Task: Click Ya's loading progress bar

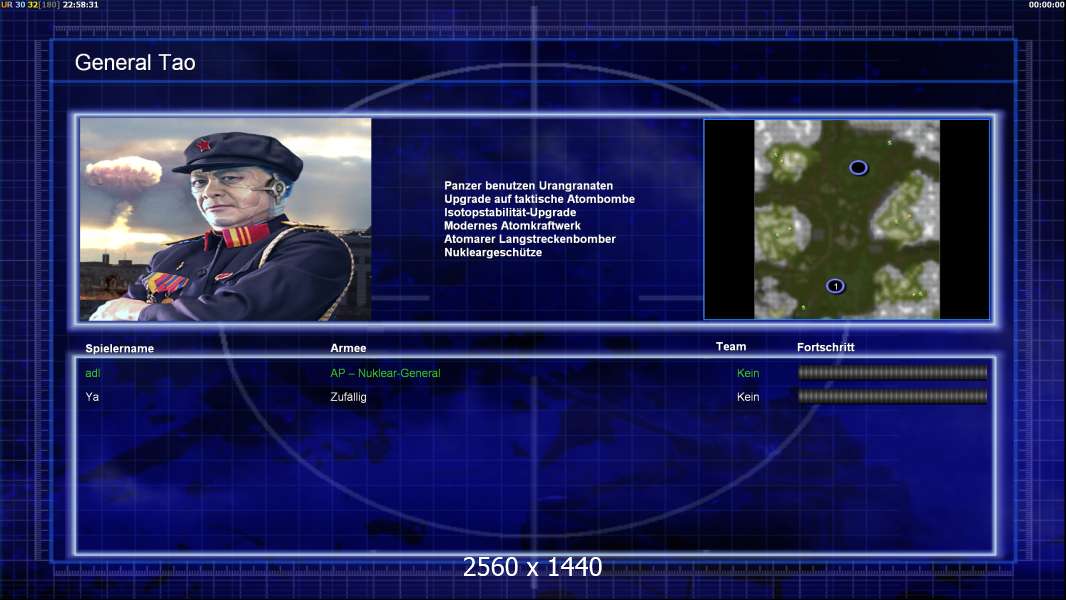Action: click(x=892, y=396)
